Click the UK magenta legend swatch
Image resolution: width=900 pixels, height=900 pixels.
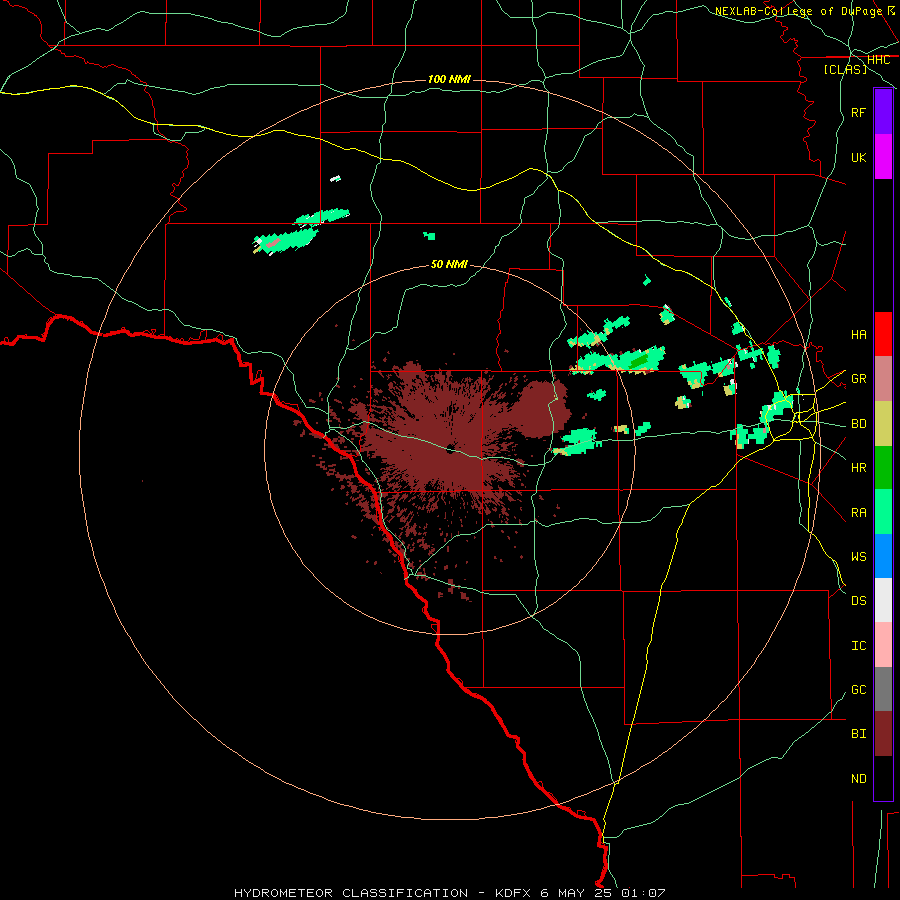[883, 157]
